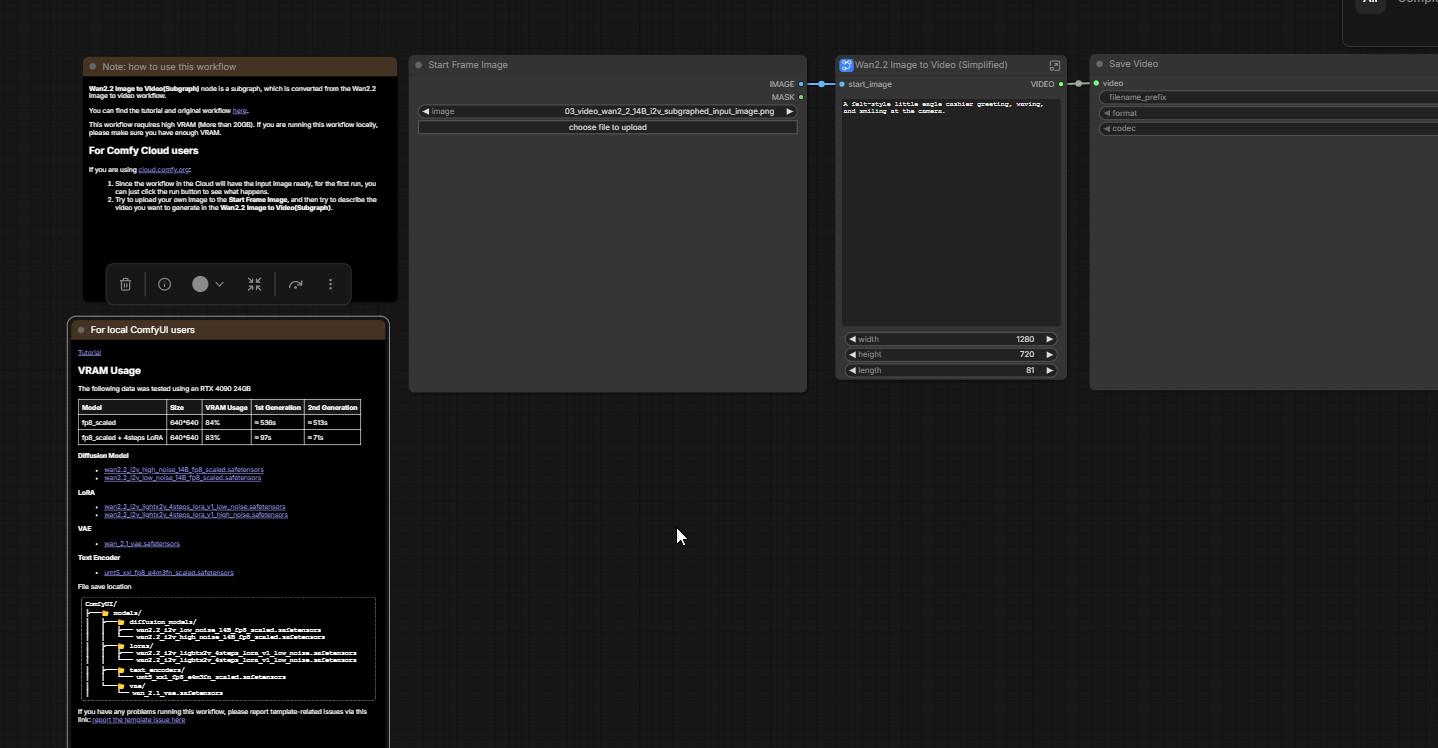Click the 84% VRAM usage cell
This screenshot has width=1438, height=748.
[225, 422]
